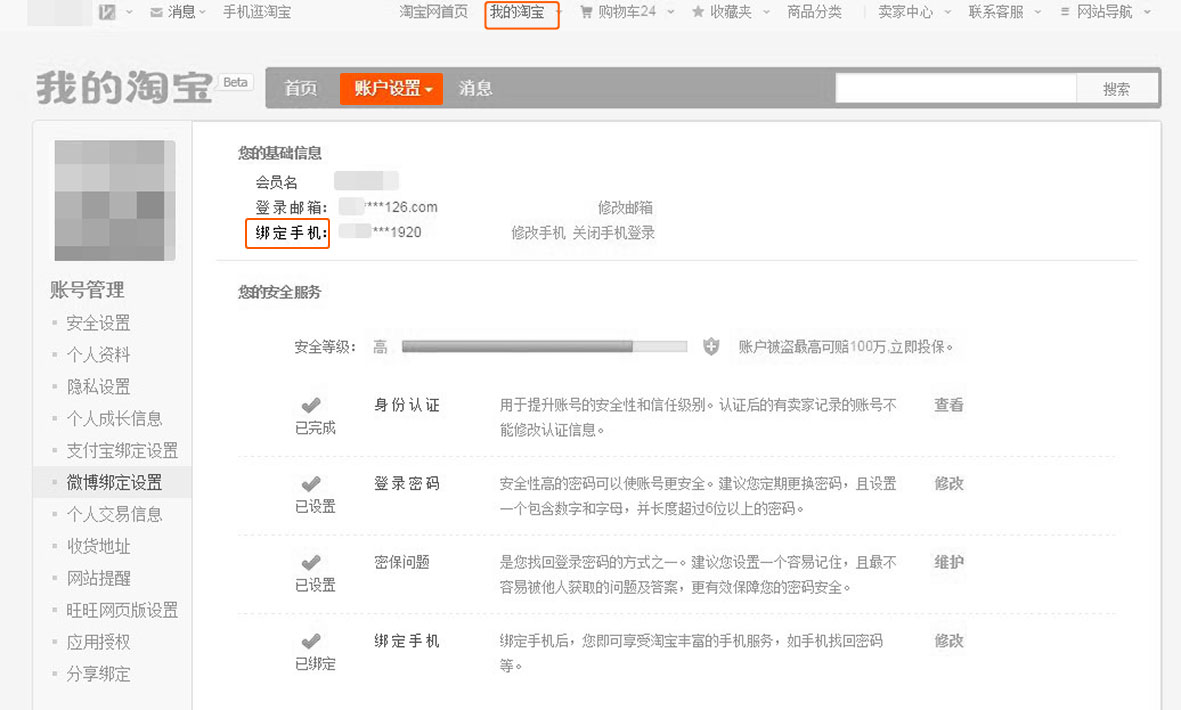Open 个人资料 in sidebar

pyautogui.click(x=98, y=355)
